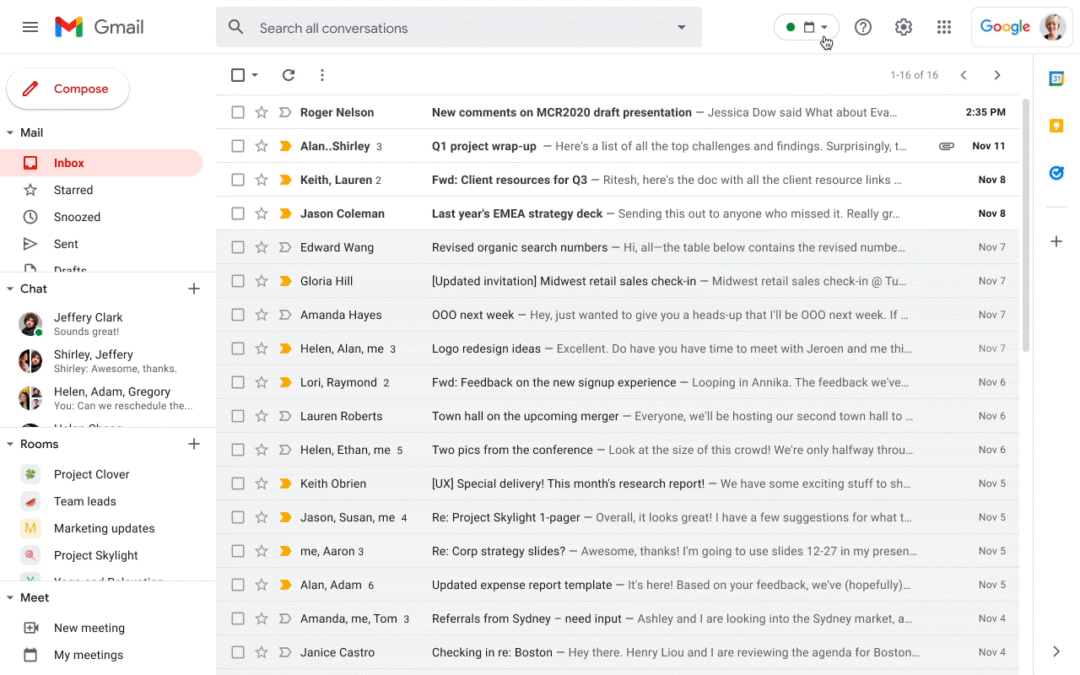Collapse the Meet section
Screen dimensions: 1080x675
click(x=10, y=598)
